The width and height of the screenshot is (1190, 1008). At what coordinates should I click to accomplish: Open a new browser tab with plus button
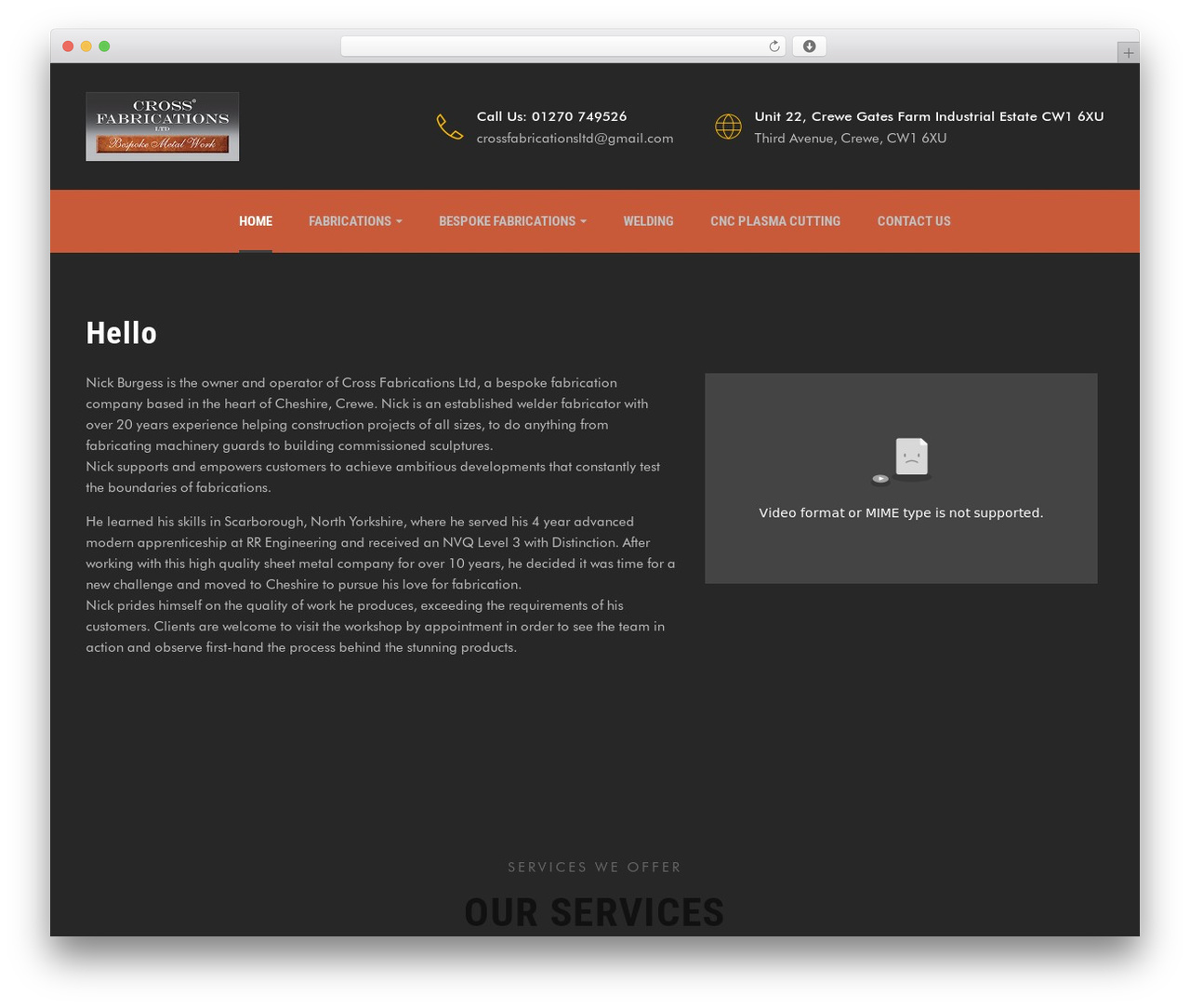click(1128, 53)
